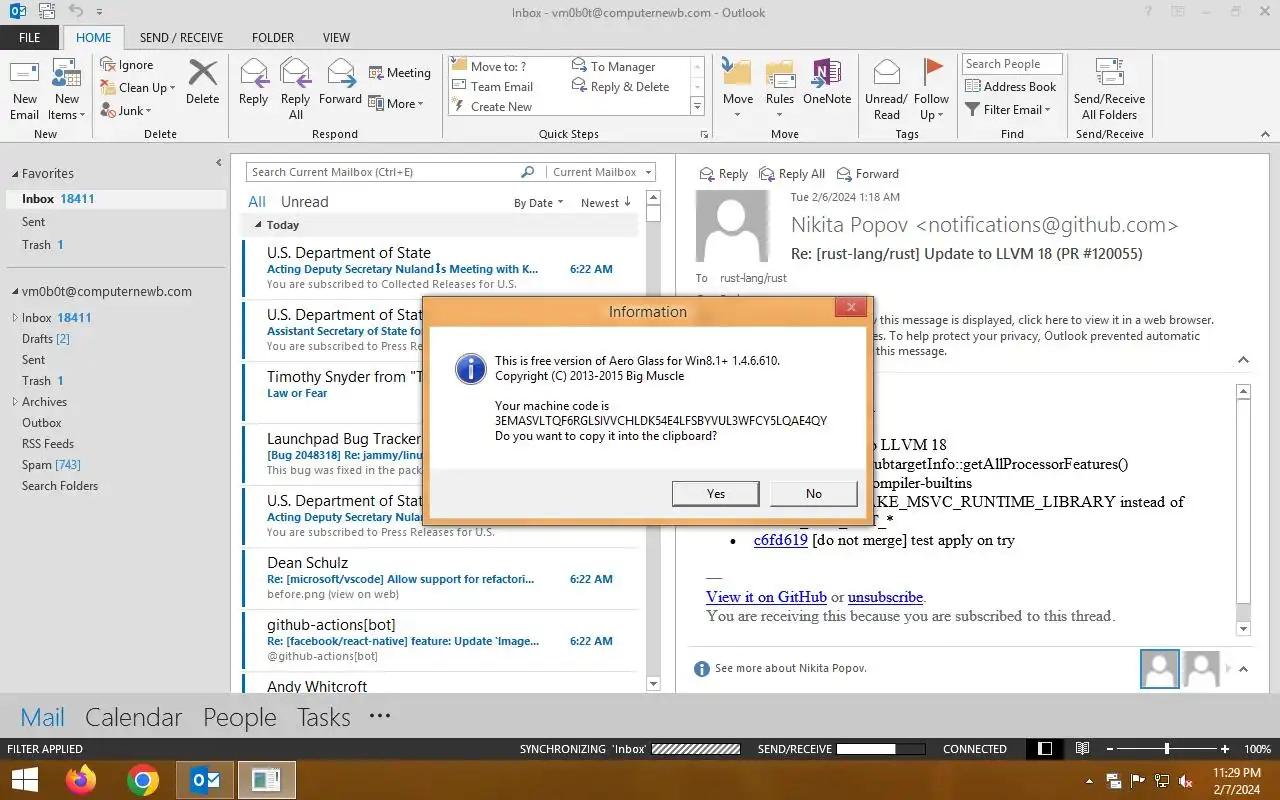The height and width of the screenshot is (800, 1280).
Task: Open the Filter Email dropdown
Action: click(x=1008, y=110)
